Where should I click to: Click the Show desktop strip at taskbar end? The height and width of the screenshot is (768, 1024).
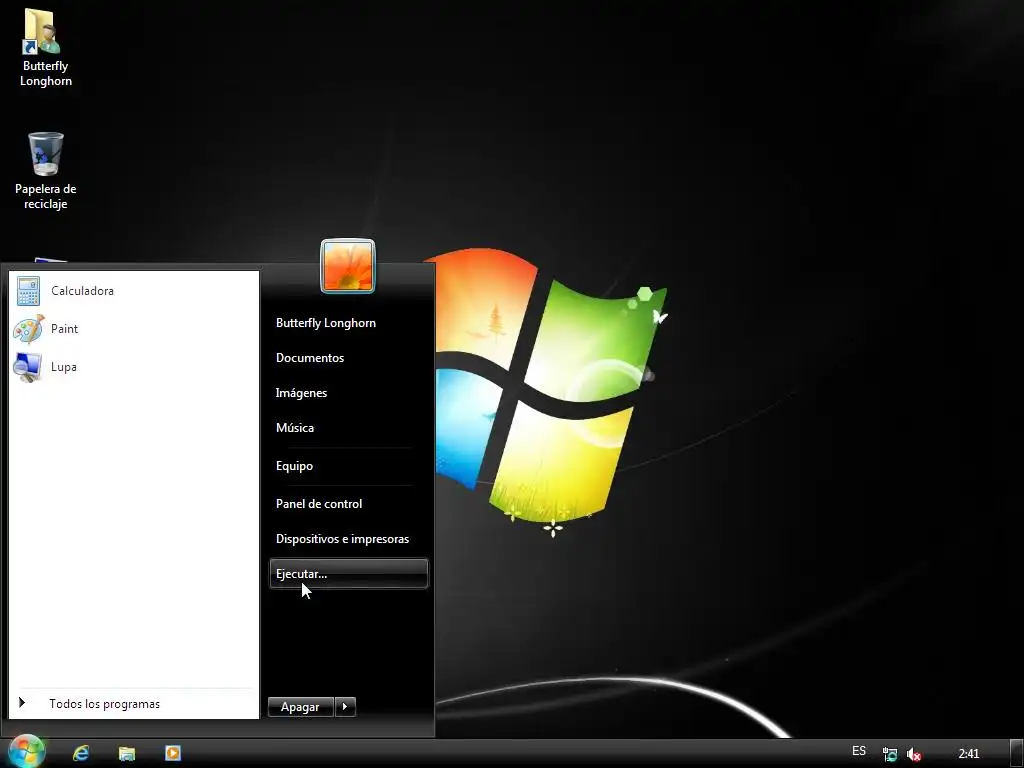tap(1017, 754)
